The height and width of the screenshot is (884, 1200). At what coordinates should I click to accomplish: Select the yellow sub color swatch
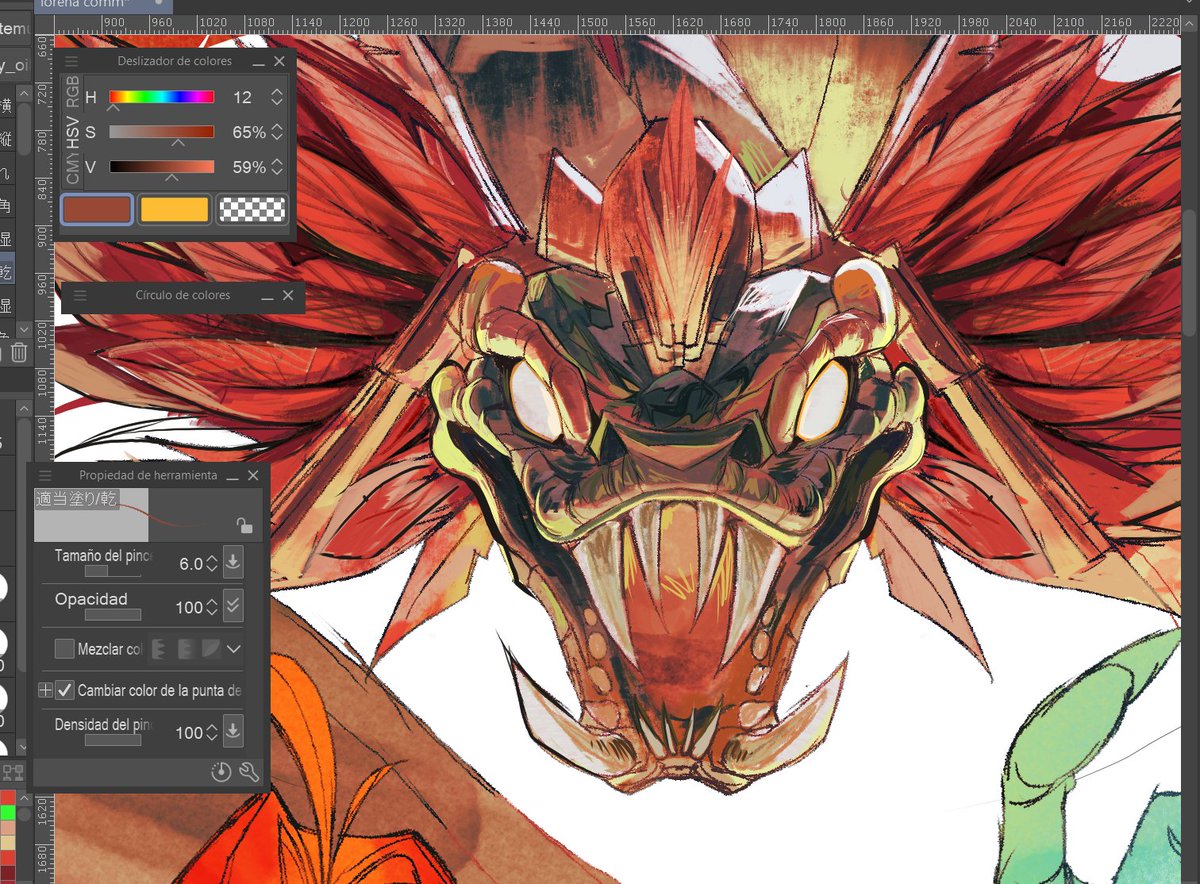[174, 209]
